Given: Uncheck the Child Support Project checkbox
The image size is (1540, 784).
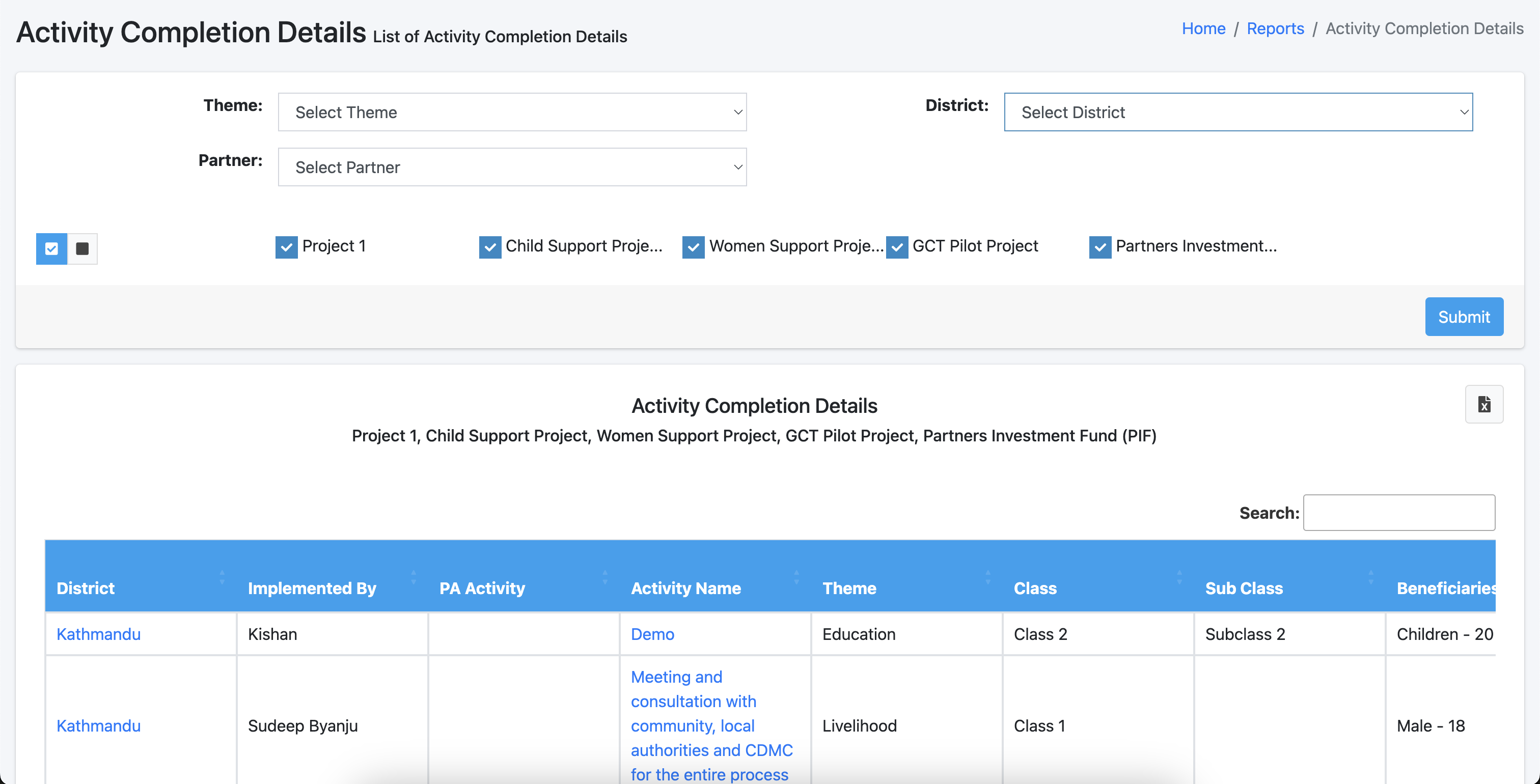Looking at the screenshot, I should click(x=490, y=247).
